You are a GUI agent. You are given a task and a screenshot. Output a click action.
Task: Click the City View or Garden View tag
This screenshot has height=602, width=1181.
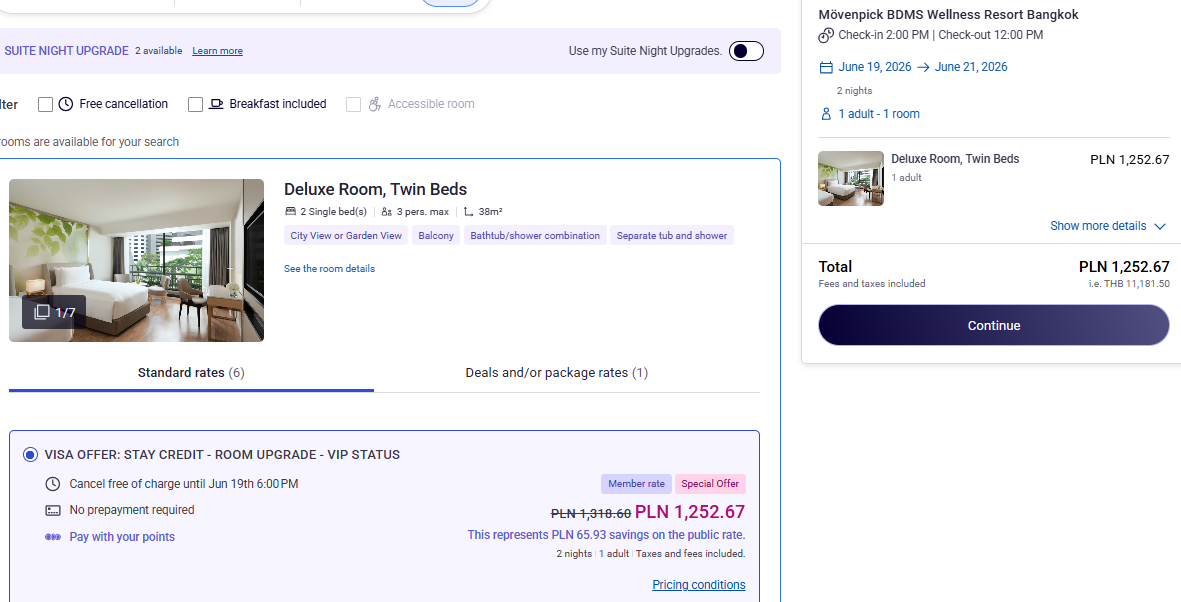(x=346, y=236)
